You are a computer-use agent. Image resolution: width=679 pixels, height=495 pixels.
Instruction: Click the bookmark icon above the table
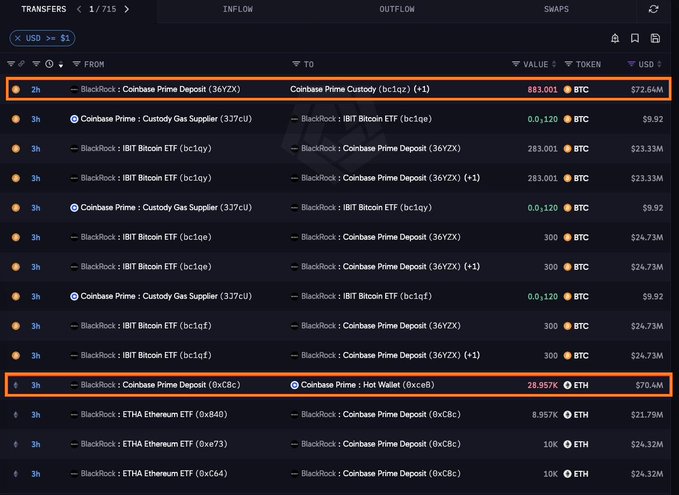click(x=635, y=38)
